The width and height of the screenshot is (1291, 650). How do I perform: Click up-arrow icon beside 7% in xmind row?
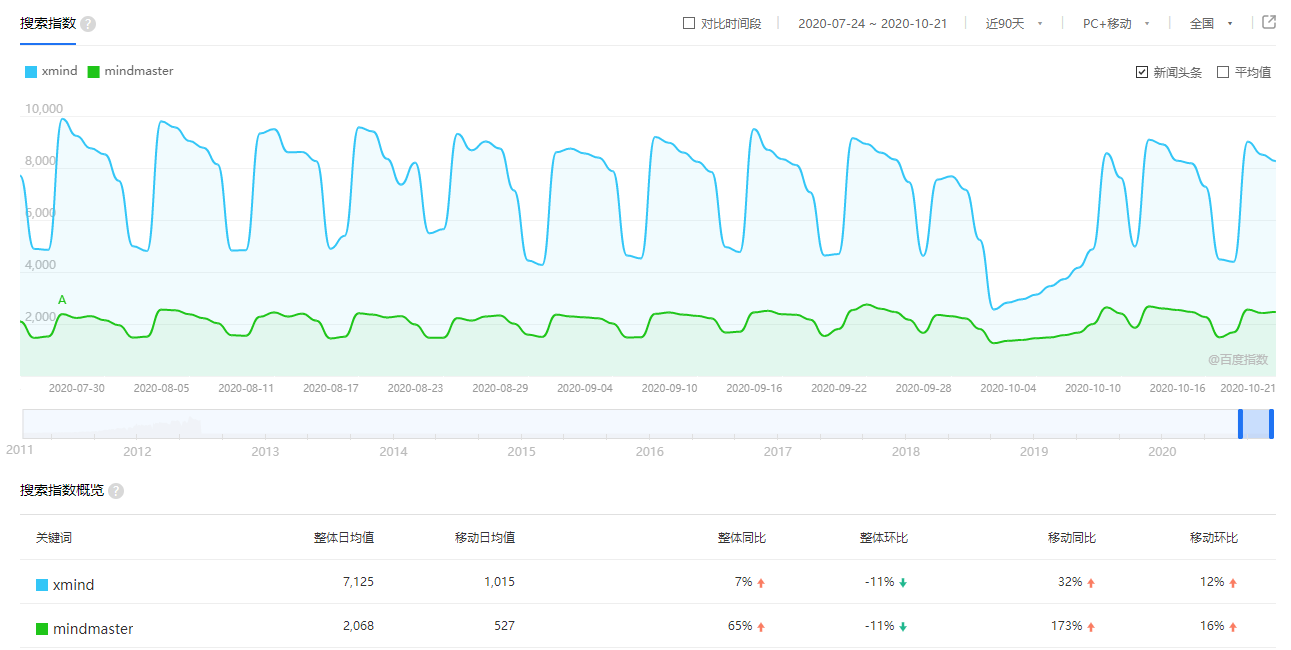761,583
